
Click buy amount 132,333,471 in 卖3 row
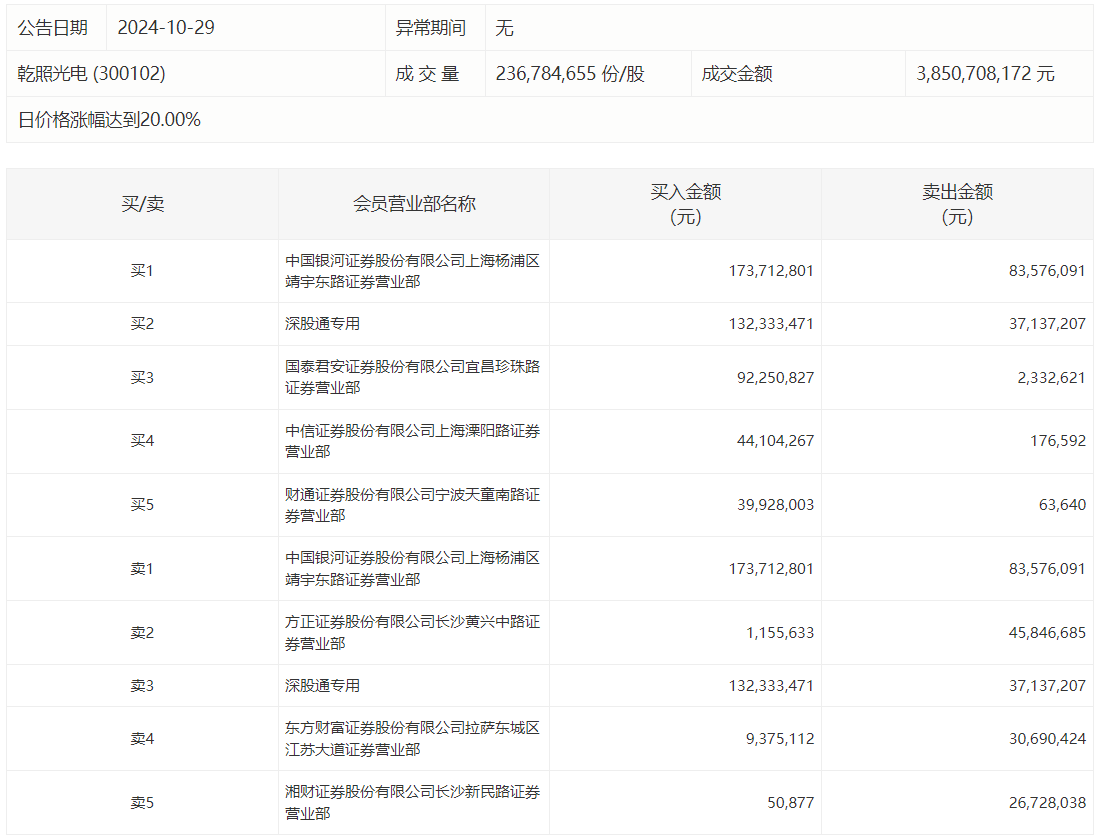771,686
